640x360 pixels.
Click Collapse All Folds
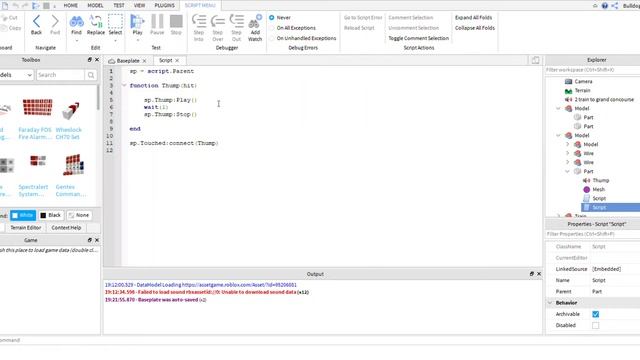[475, 28]
